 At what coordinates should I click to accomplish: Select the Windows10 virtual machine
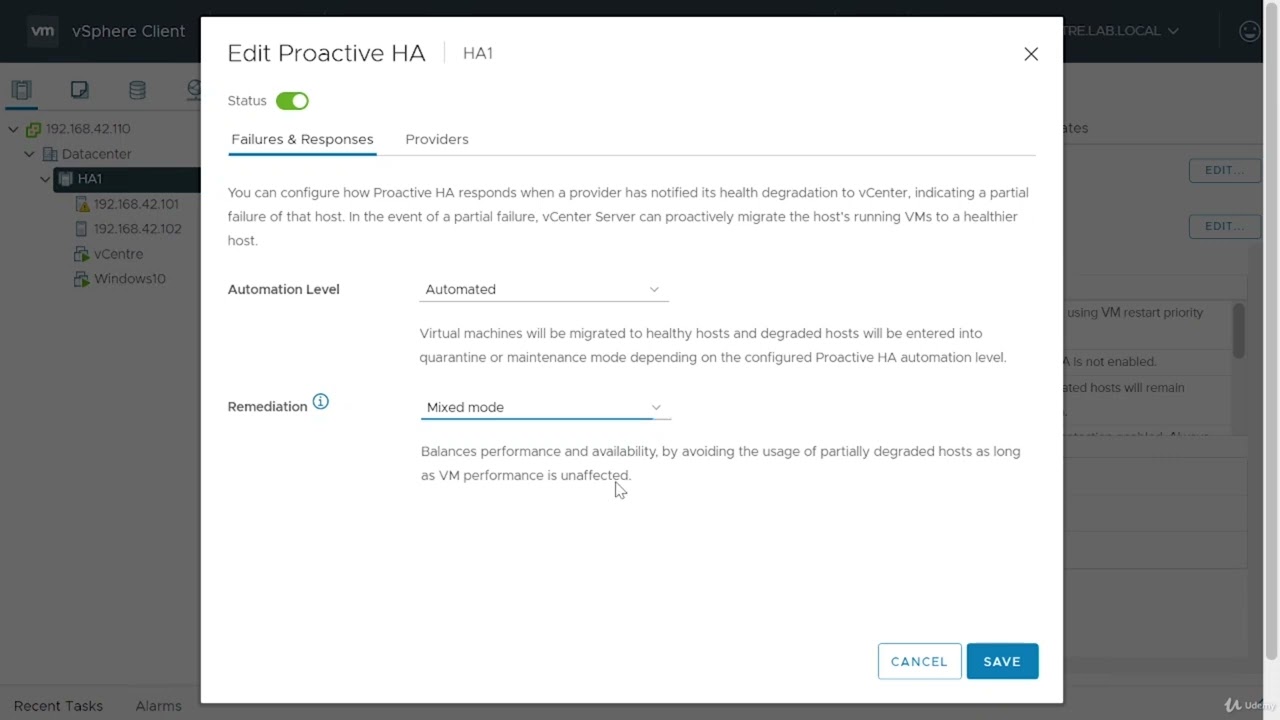point(130,279)
